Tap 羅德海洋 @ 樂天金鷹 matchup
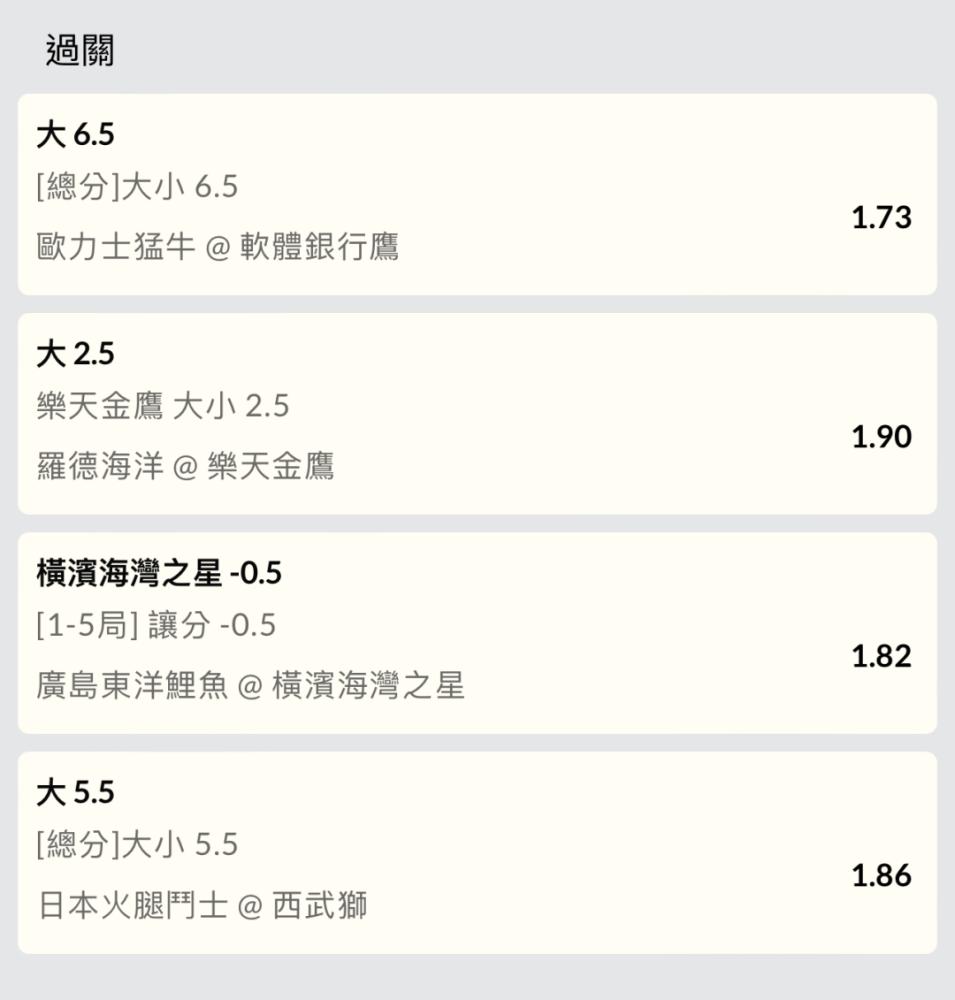 (x=185, y=466)
